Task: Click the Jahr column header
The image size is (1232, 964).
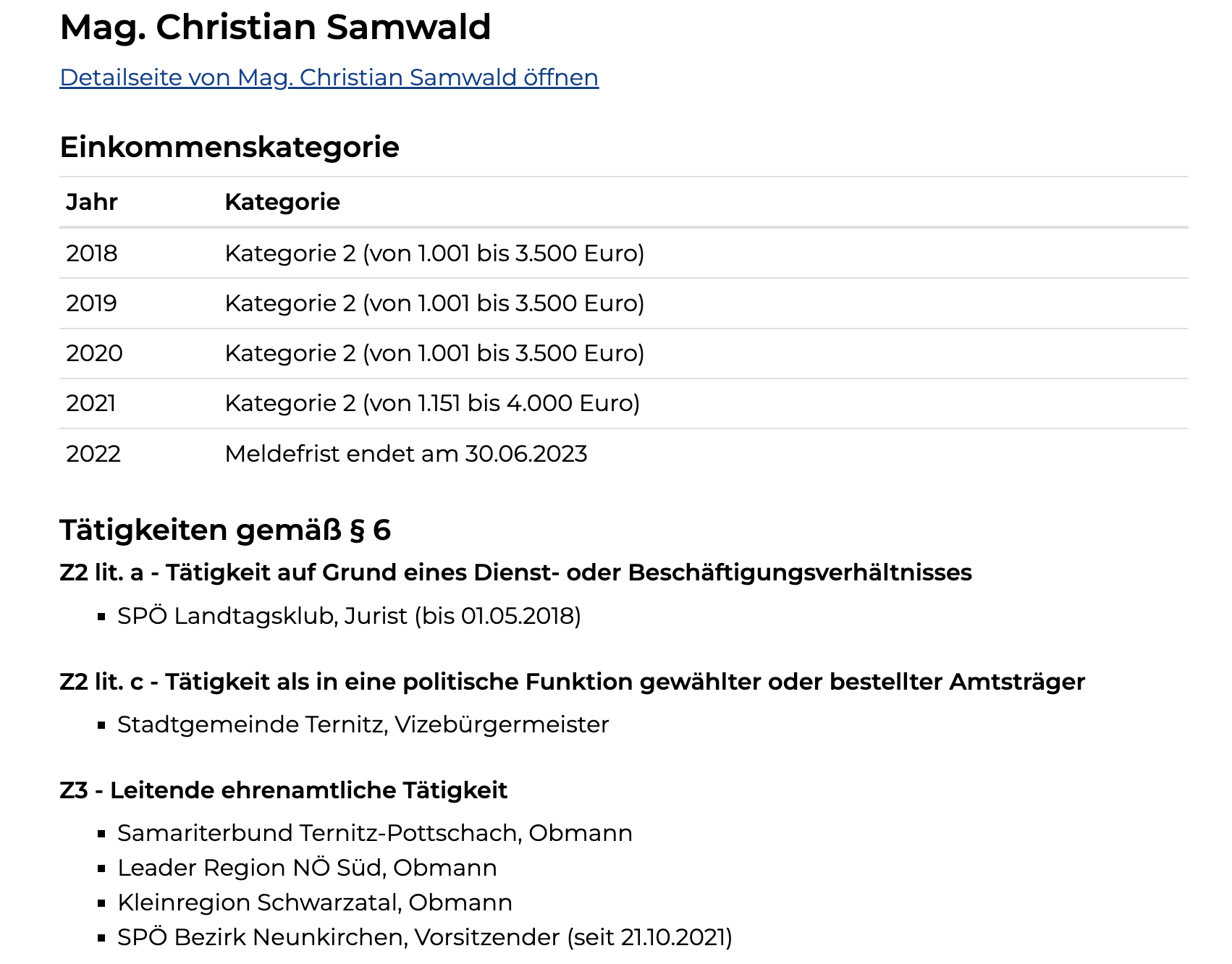Action: click(x=91, y=202)
